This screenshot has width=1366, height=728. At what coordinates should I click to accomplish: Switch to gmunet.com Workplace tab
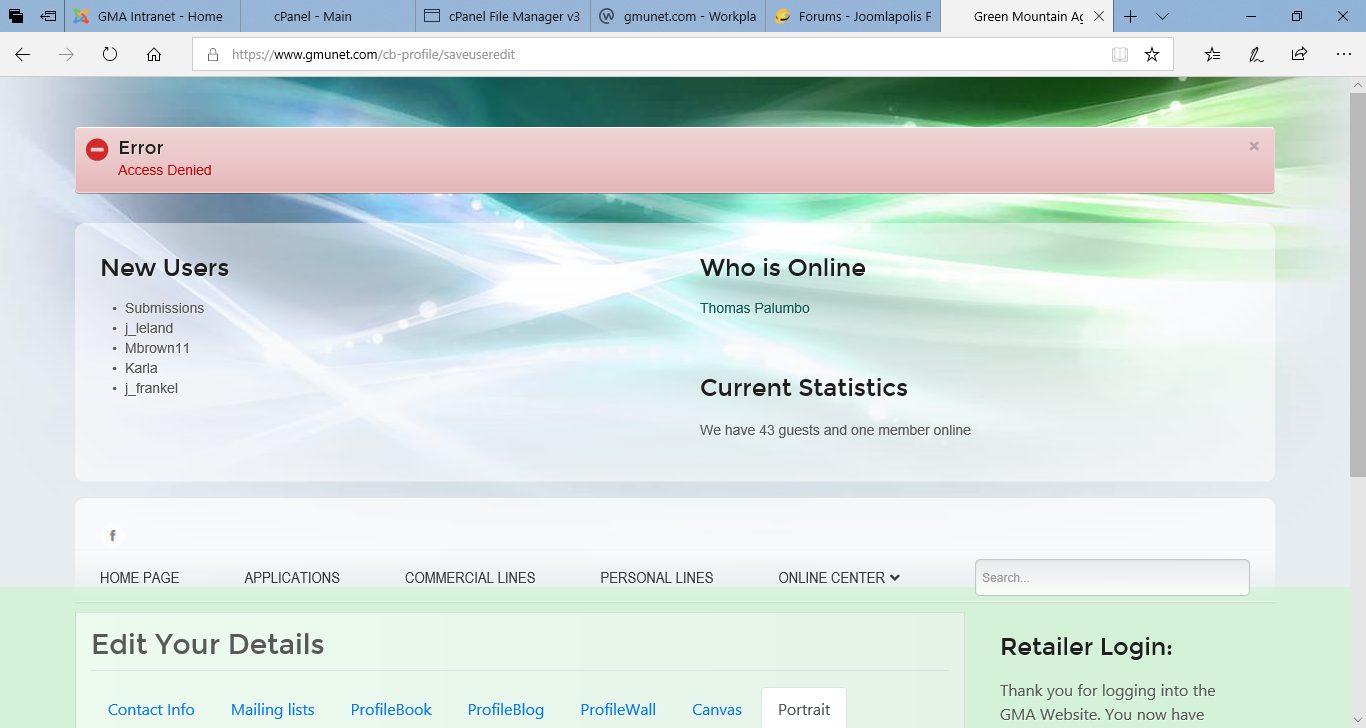click(678, 17)
